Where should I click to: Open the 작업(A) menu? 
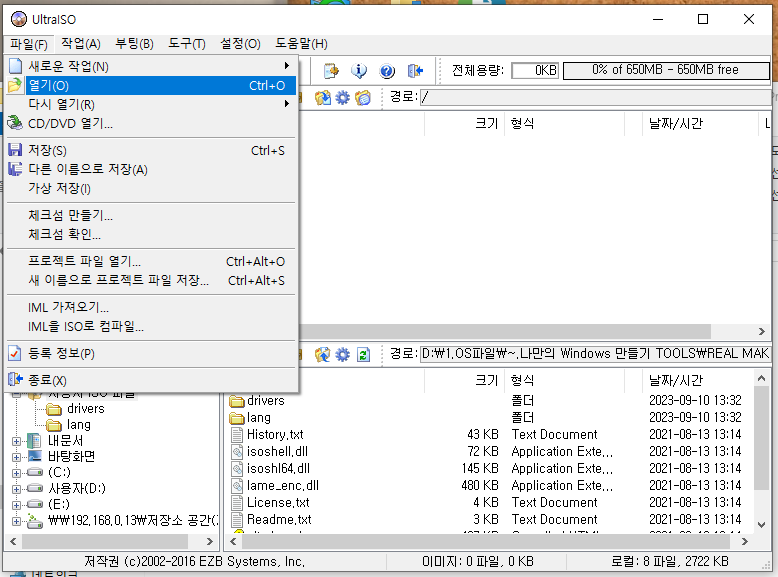81,44
